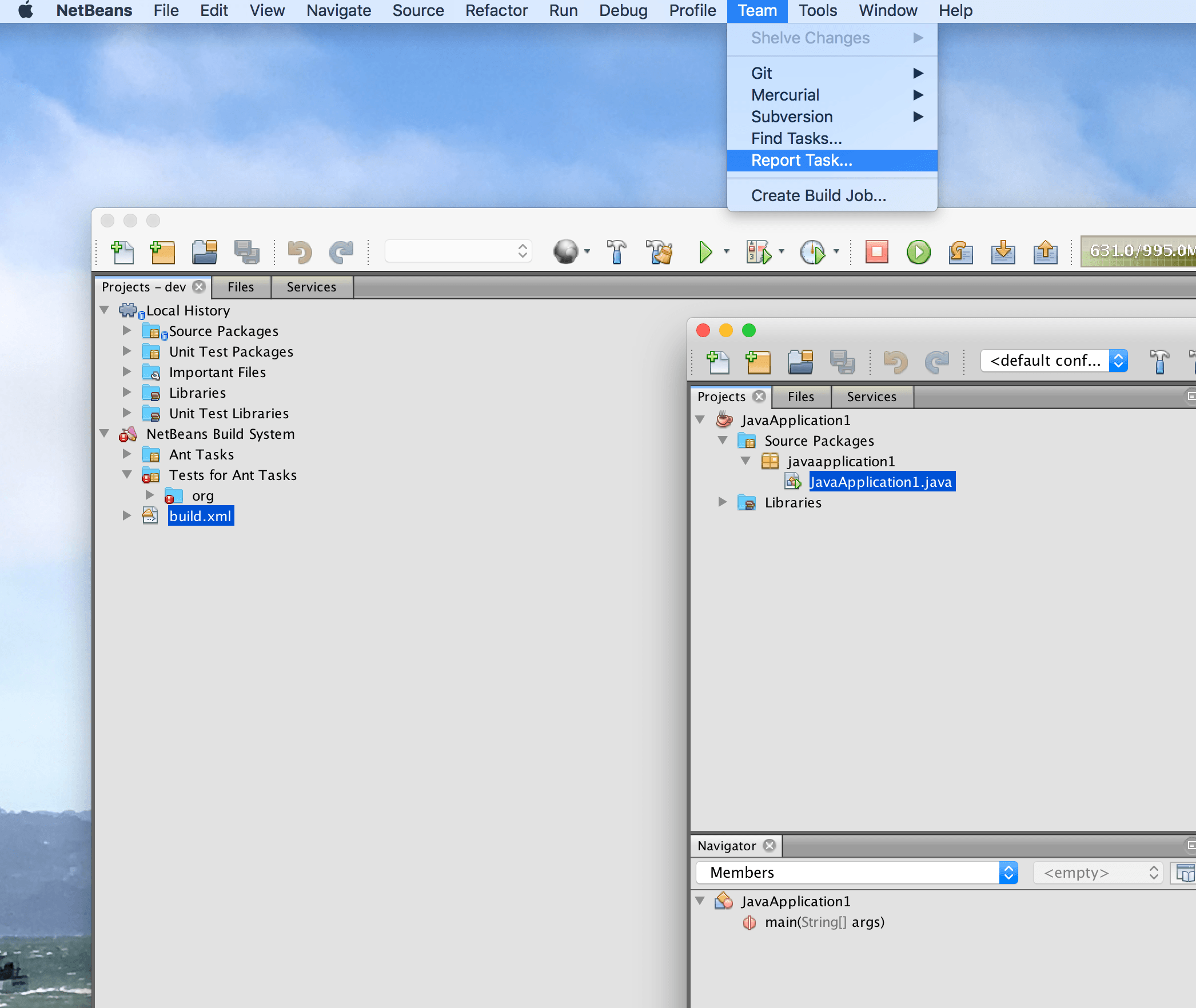Click the New File toolbar icon
Image resolution: width=1196 pixels, height=1008 pixels.
point(122,252)
